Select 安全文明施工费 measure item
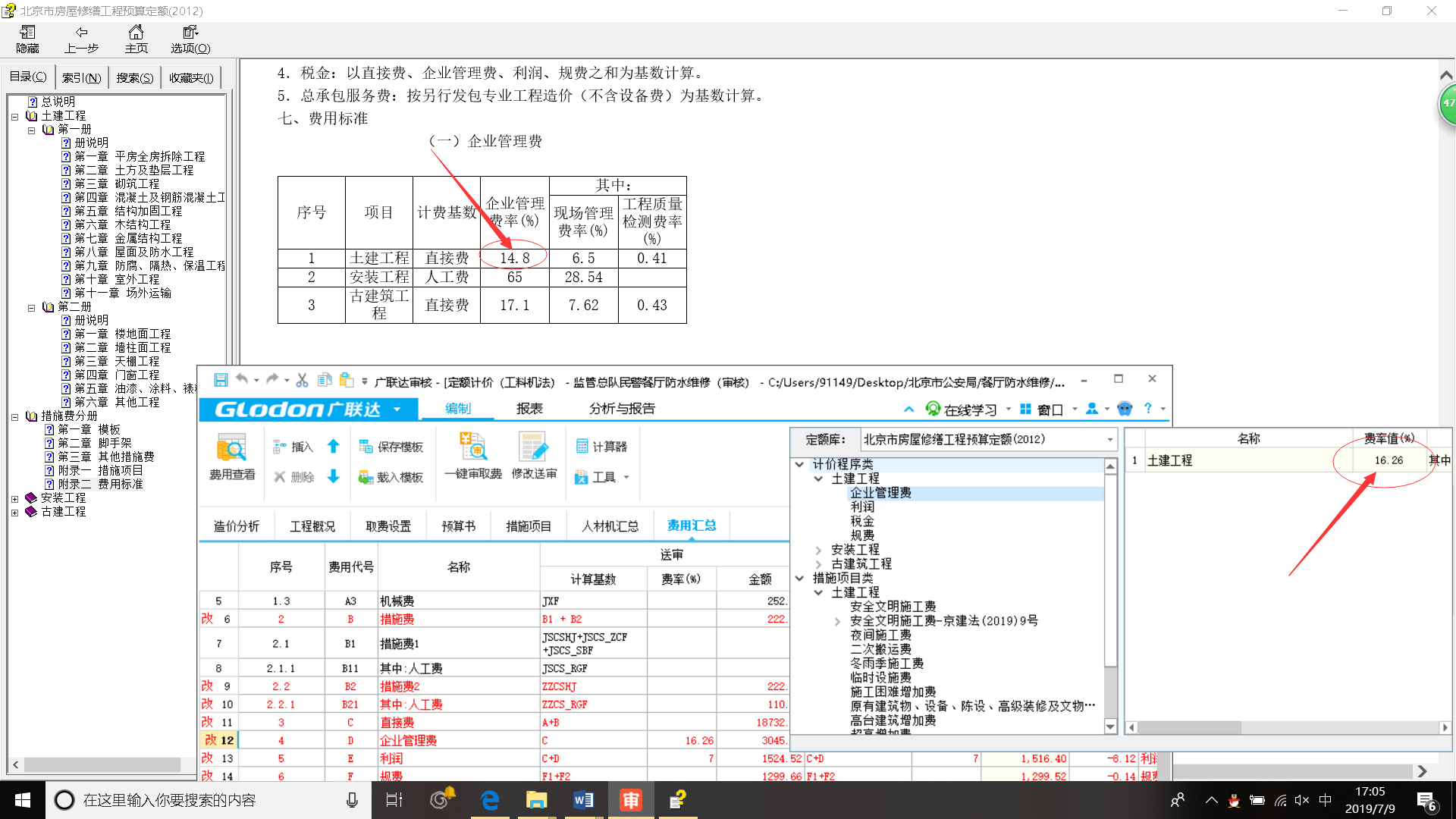 click(x=893, y=607)
